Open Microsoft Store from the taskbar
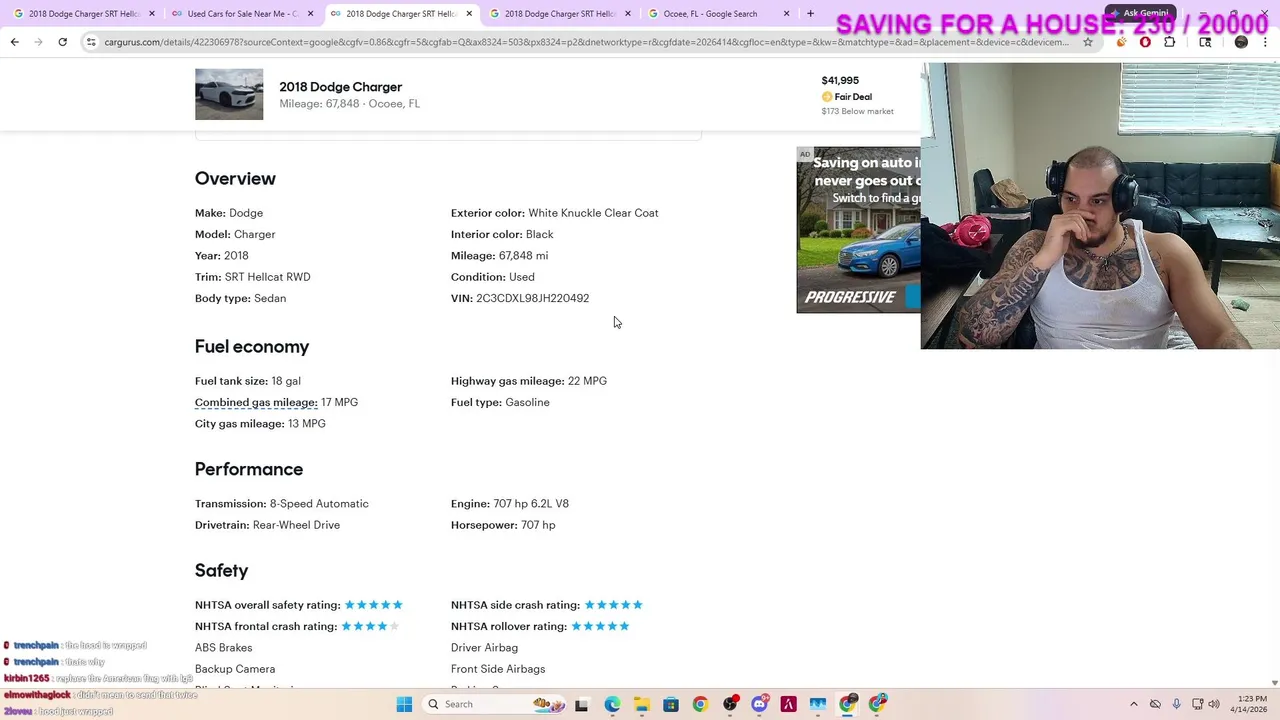 pos(671,704)
